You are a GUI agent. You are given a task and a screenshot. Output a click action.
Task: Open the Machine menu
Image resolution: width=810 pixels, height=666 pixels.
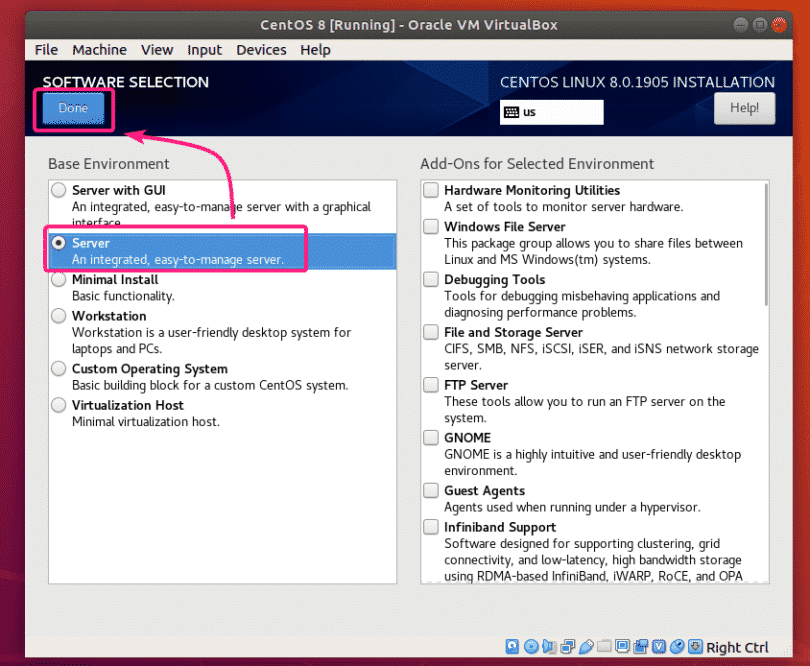pos(99,49)
